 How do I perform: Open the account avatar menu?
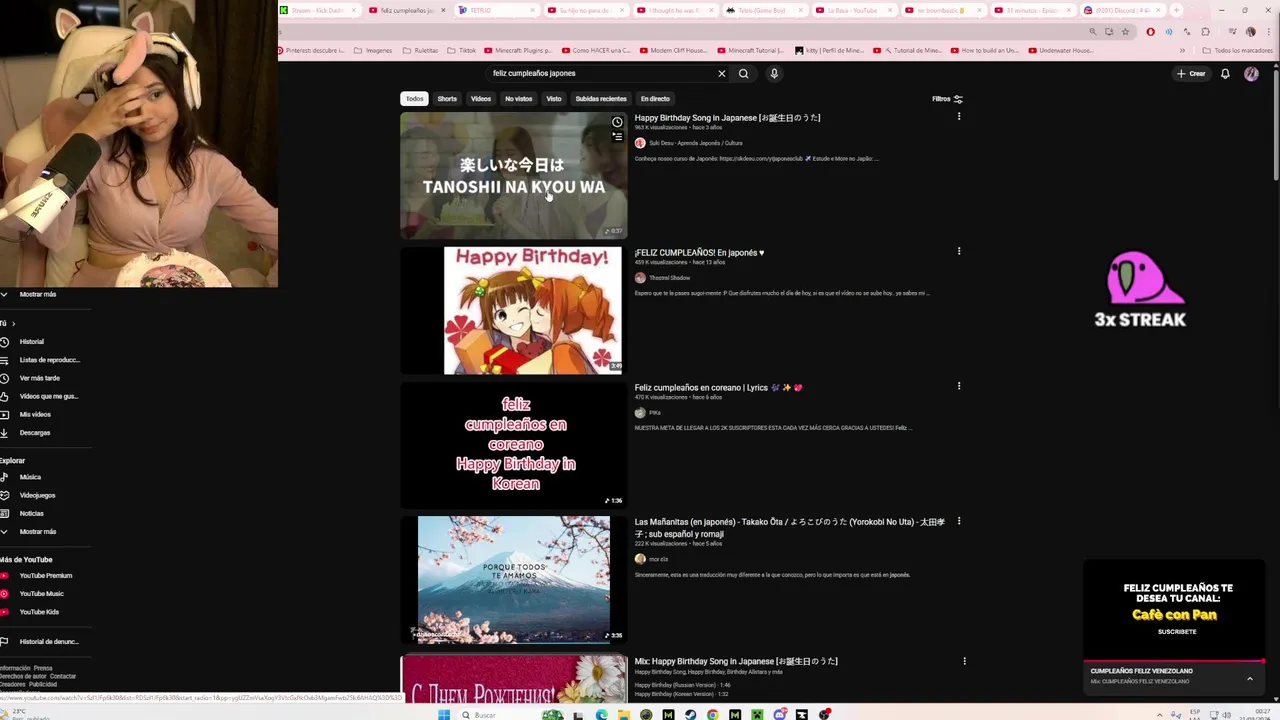coord(1251,73)
